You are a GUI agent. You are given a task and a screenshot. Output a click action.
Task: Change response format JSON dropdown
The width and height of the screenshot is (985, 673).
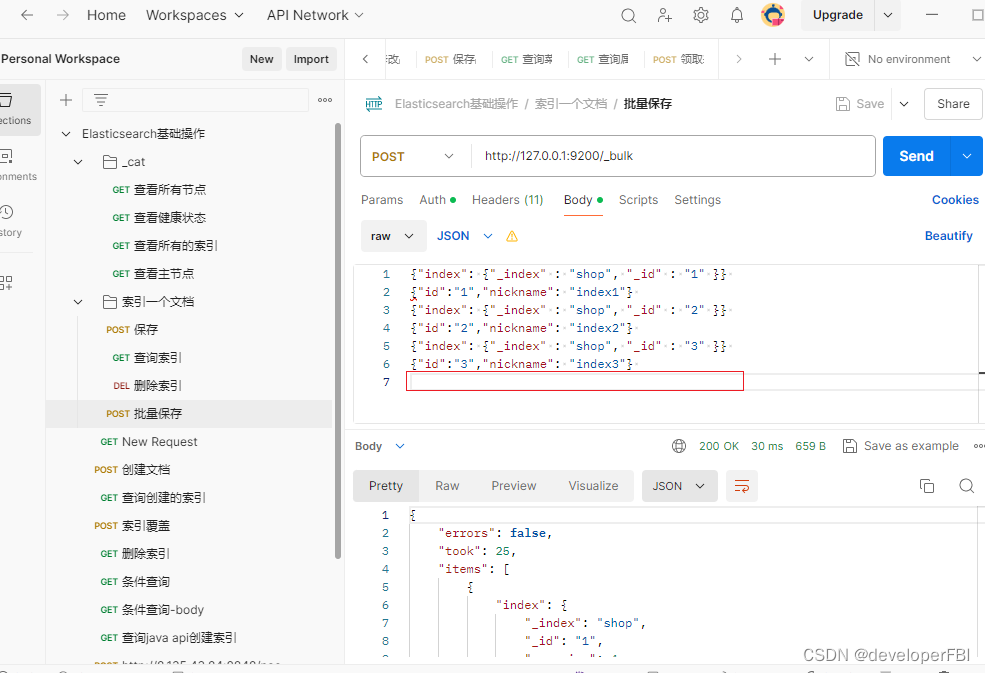pyautogui.click(x=679, y=486)
